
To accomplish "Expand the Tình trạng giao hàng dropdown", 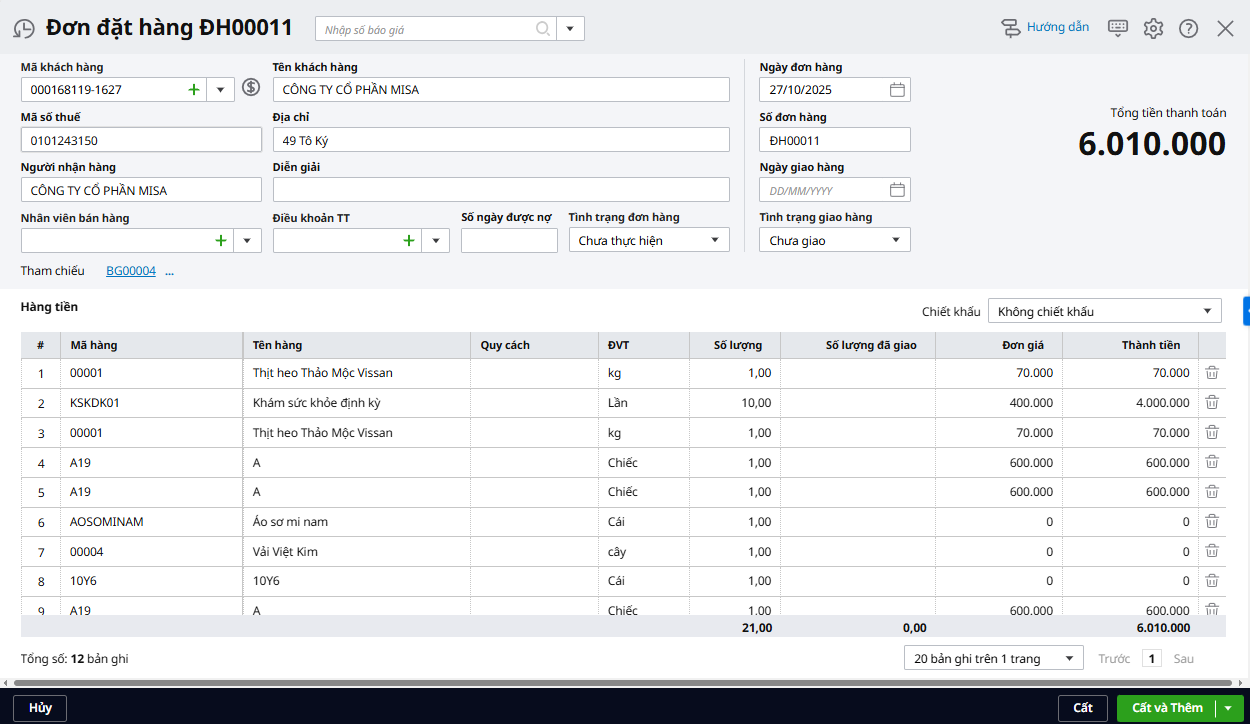I will [895, 240].
